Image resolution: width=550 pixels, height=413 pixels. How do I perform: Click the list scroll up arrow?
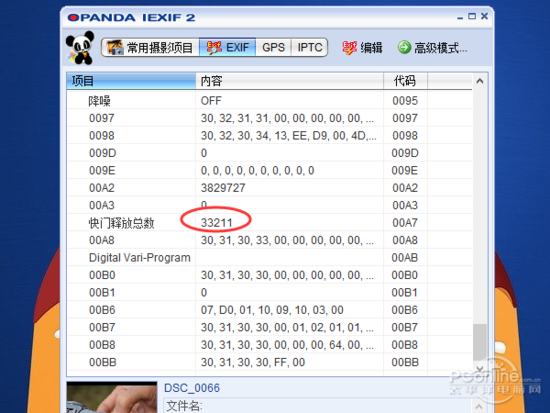point(479,81)
